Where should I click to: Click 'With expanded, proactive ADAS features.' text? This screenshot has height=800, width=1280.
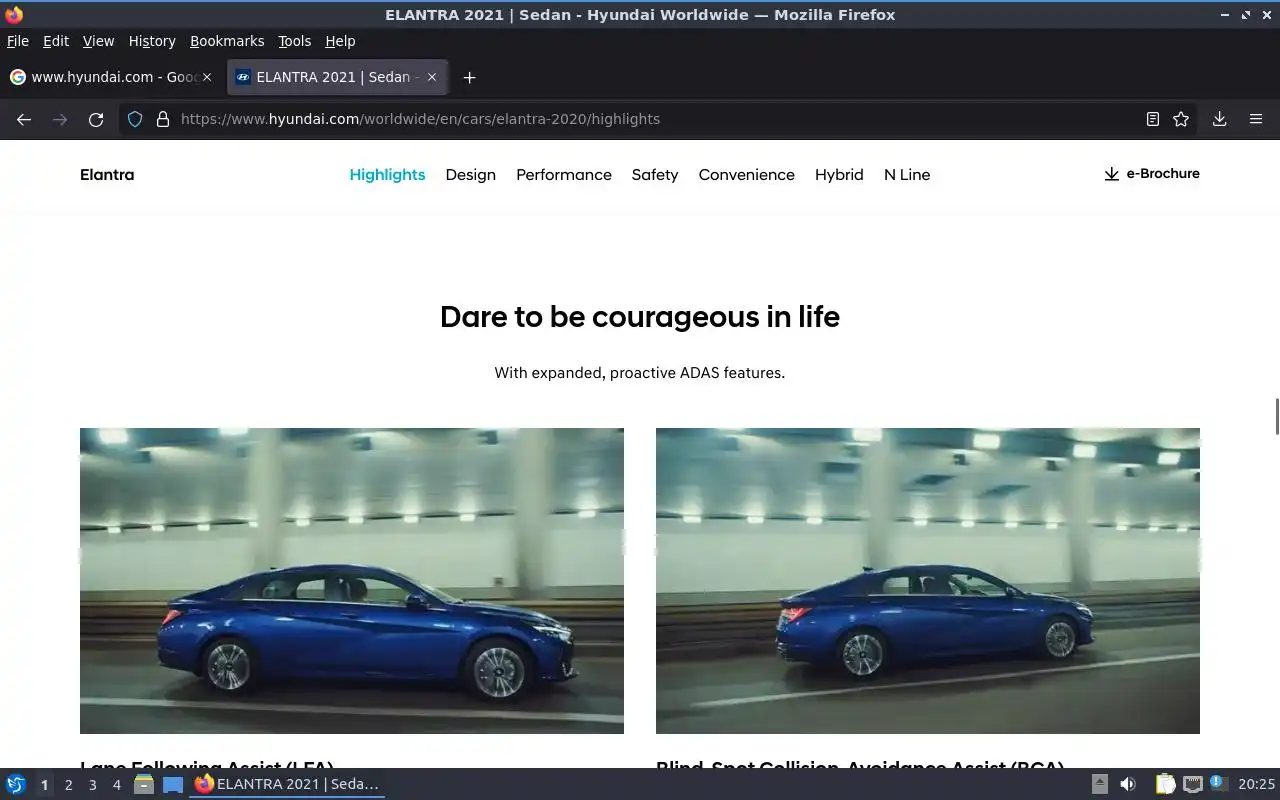pos(640,373)
